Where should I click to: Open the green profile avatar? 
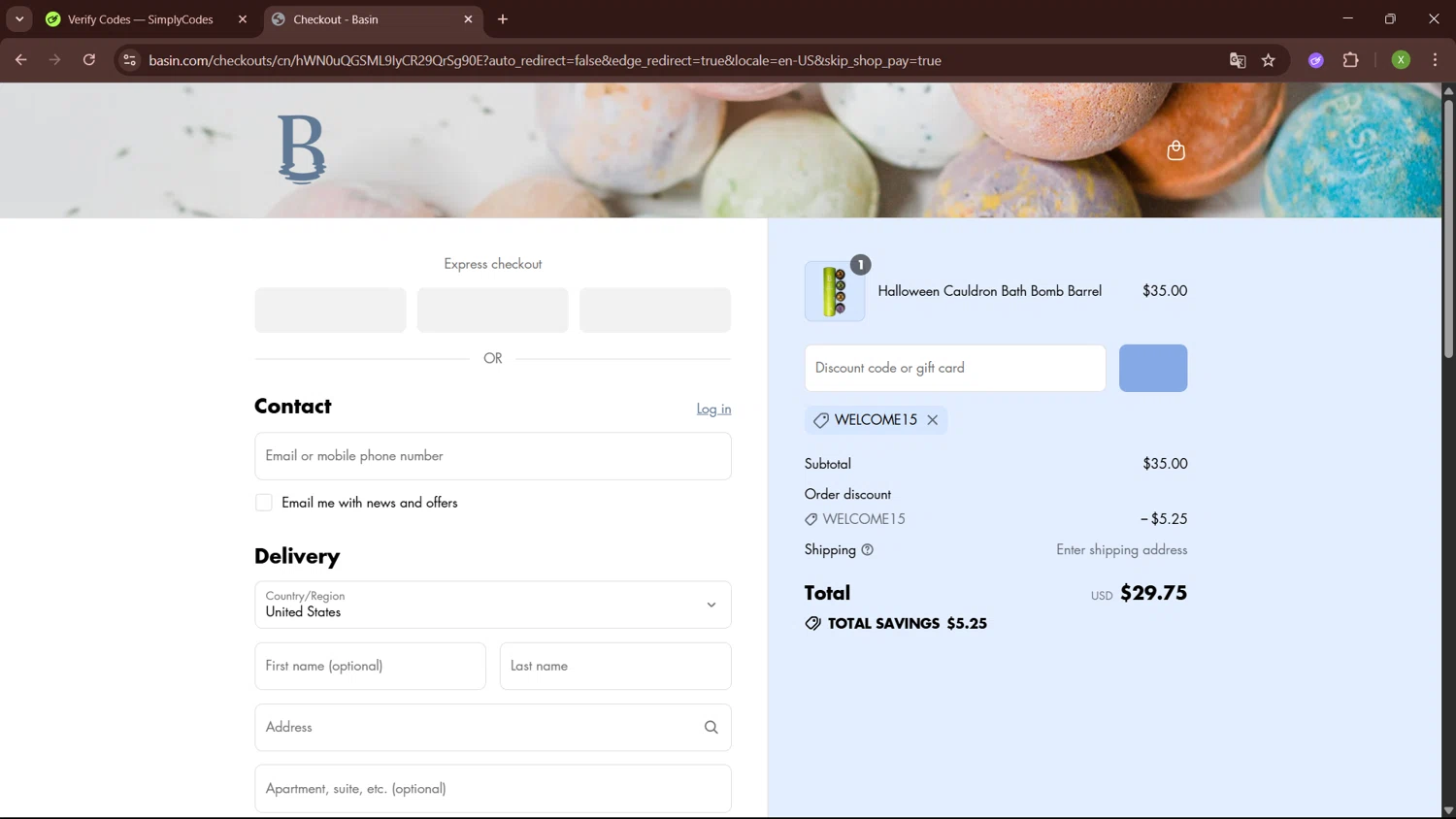pyautogui.click(x=1401, y=60)
